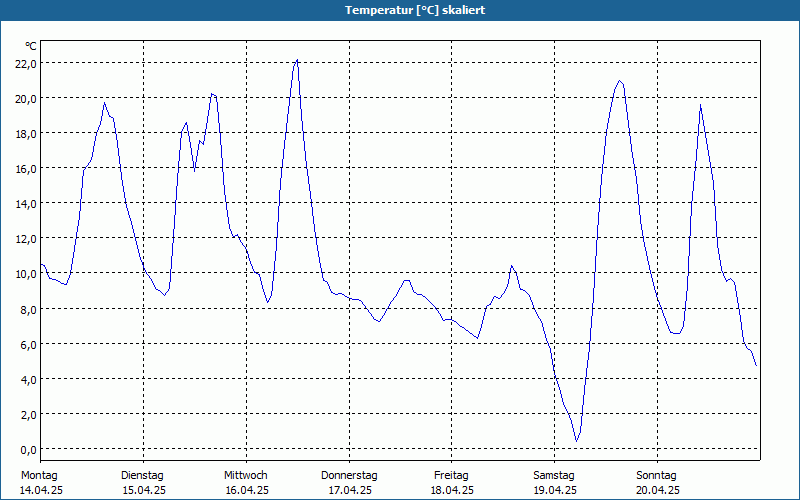Click the Monday peak of the curve
The image size is (800, 500).
[104, 103]
